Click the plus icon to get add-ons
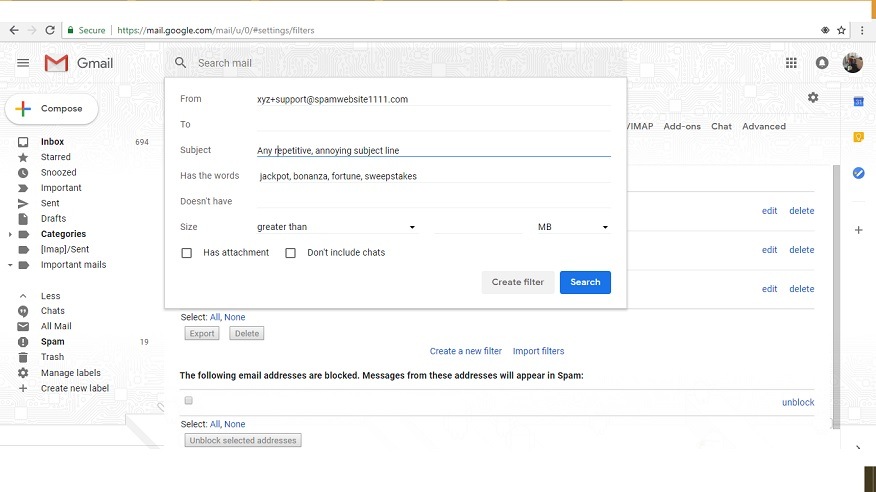The image size is (876, 492). click(x=859, y=230)
